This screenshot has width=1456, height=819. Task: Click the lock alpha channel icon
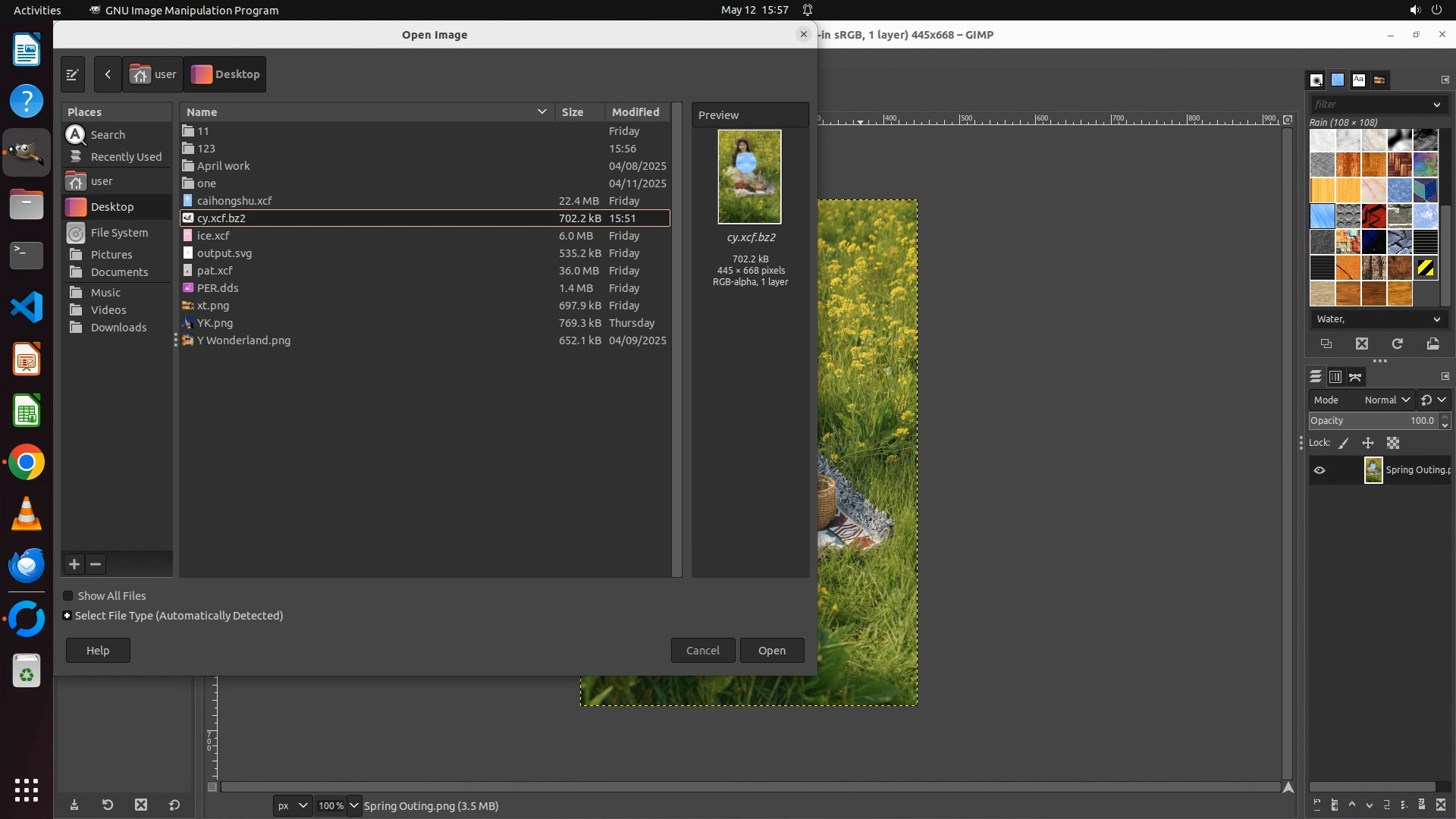click(x=1393, y=443)
